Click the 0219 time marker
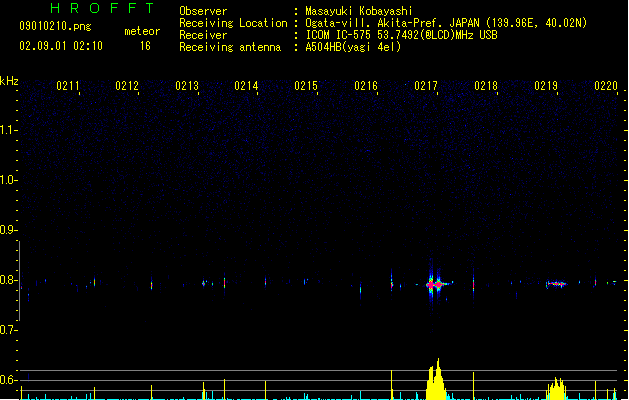This screenshot has height=400, width=629. pyautogui.click(x=546, y=86)
